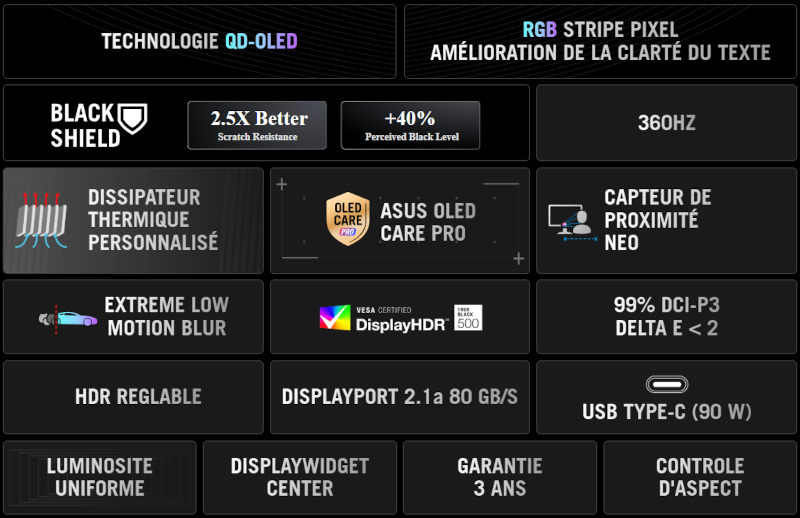
Task: Select the Garantie 3 Ans tile
Action: coord(500,477)
